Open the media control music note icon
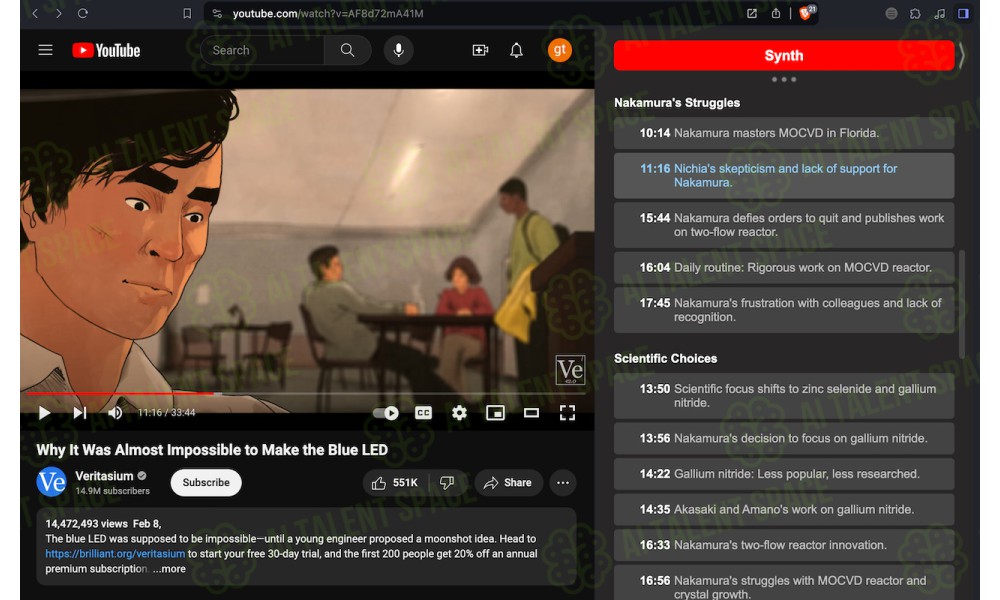 [939, 13]
